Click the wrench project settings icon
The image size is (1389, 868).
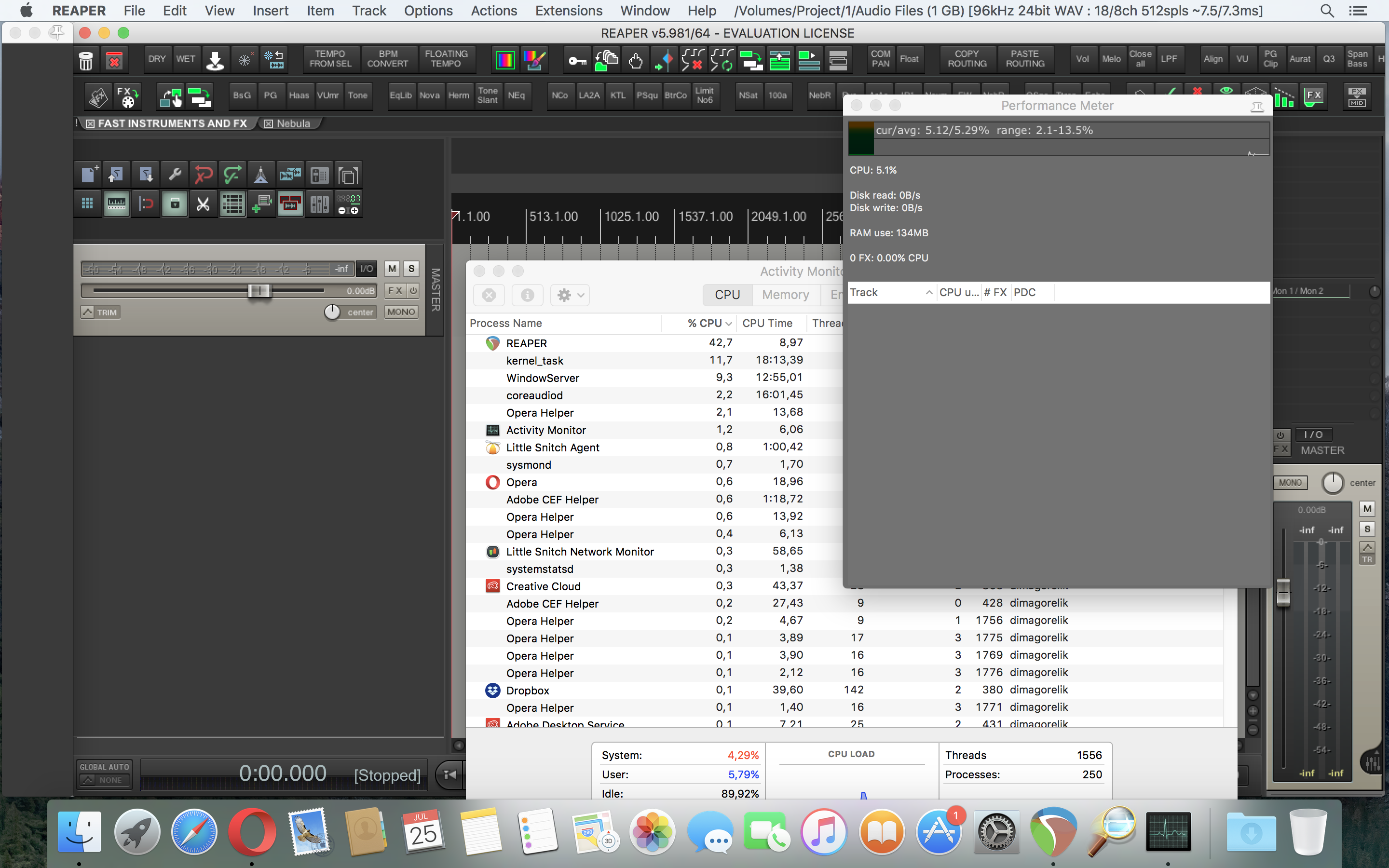[x=175, y=175]
